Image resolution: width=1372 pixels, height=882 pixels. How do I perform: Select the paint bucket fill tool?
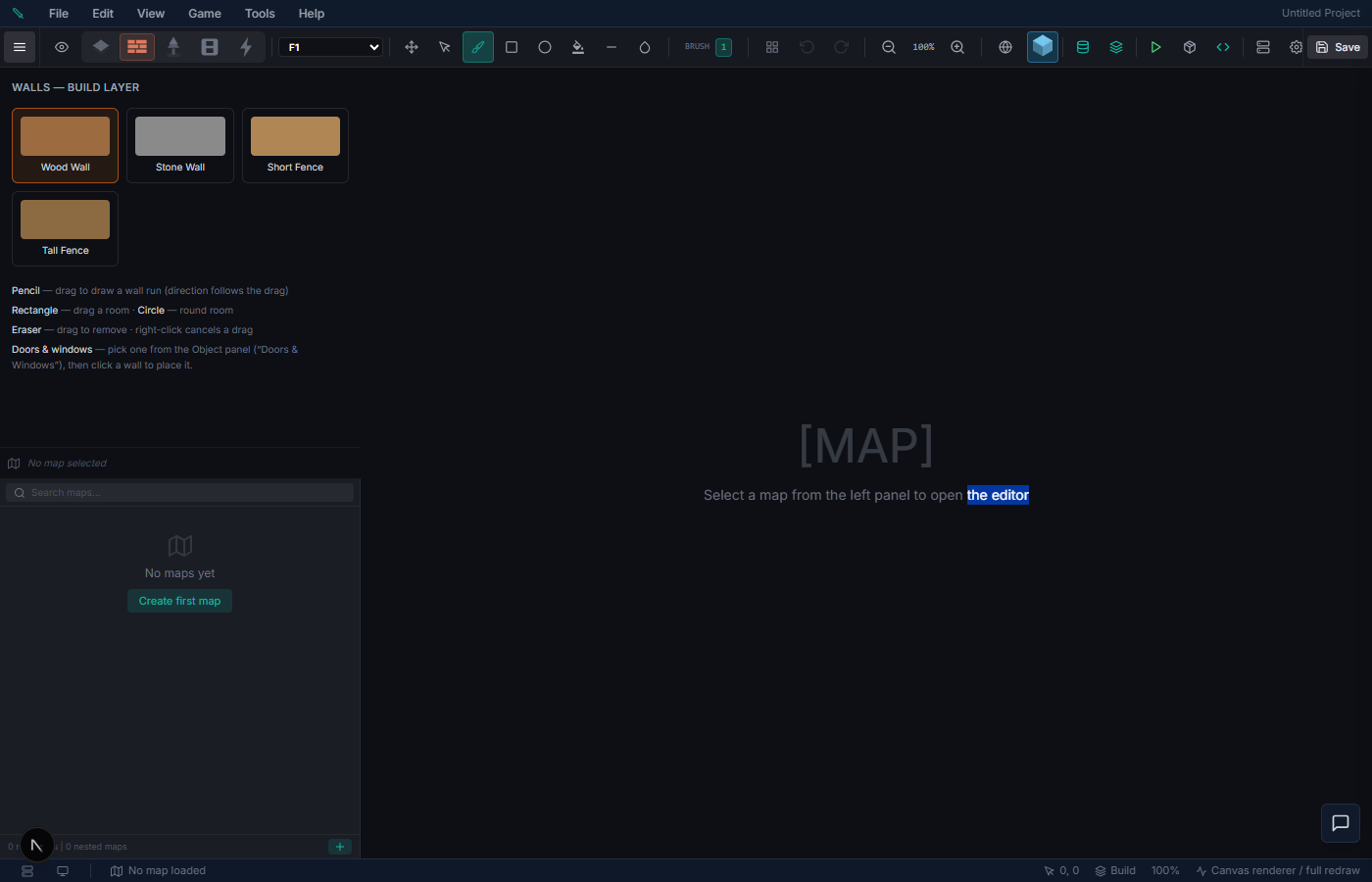pyautogui.click(x=578, y=47)
